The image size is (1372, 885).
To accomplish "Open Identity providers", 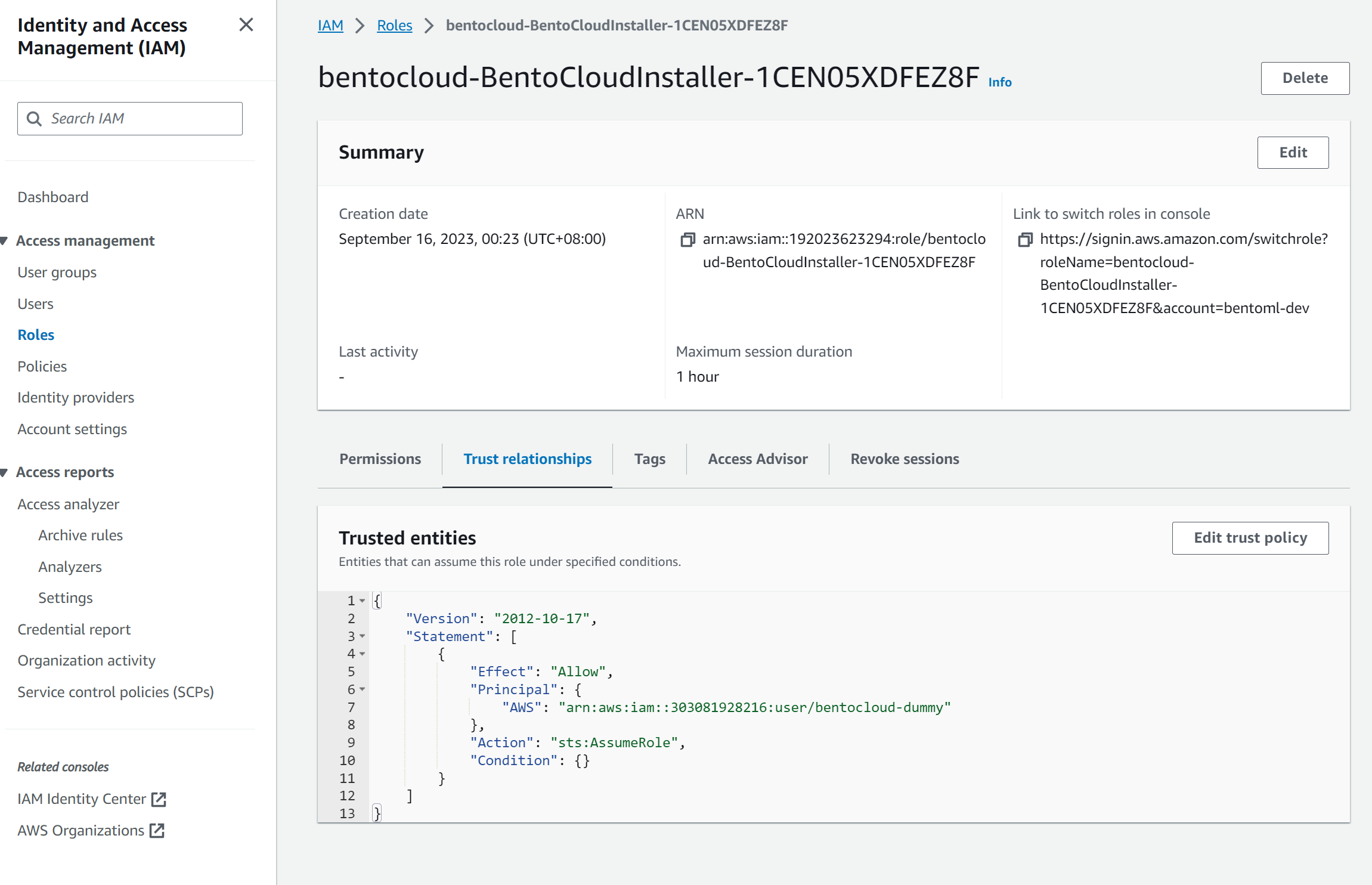I will [x=76, y=398].
